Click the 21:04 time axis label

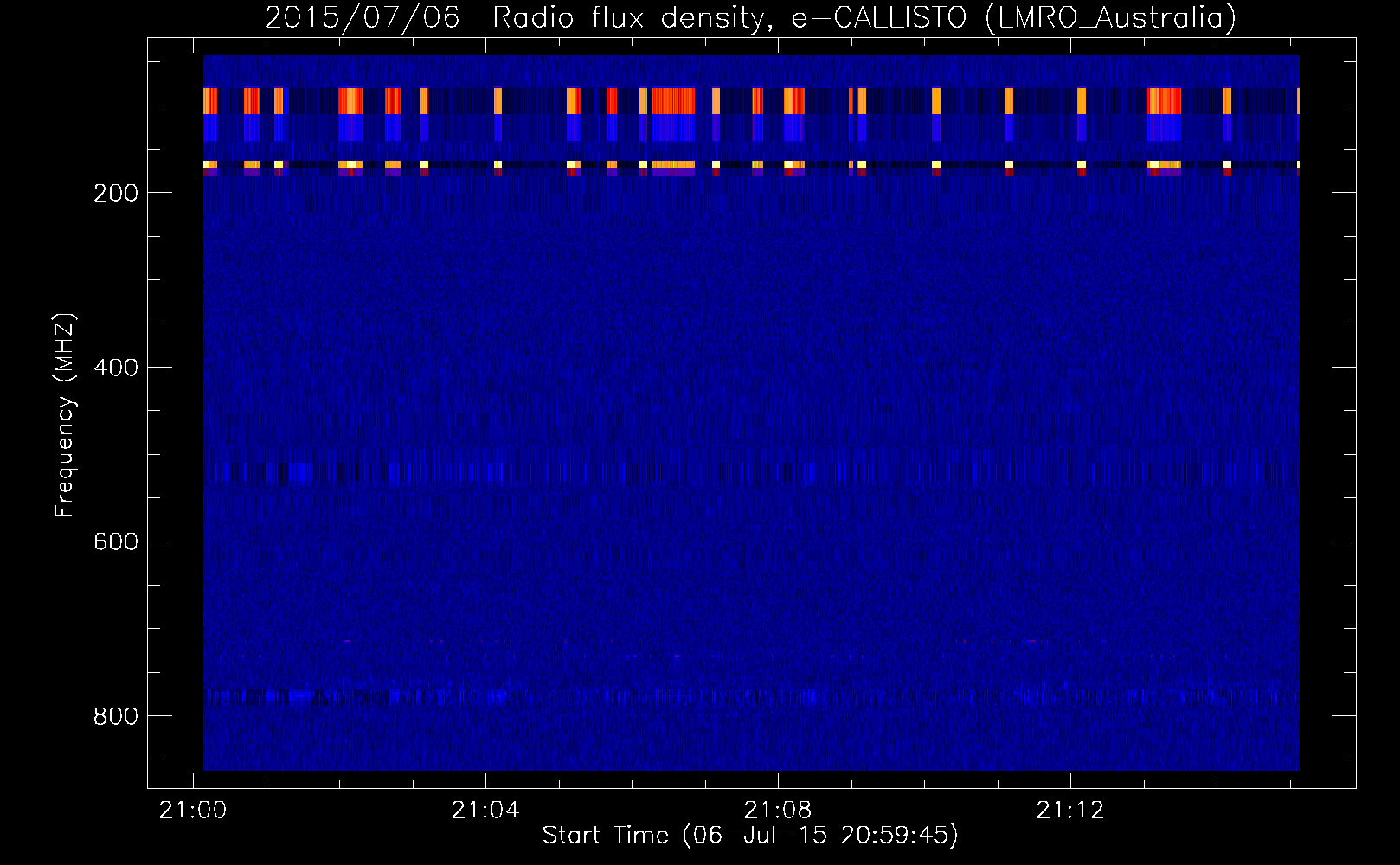click(485, 811)
